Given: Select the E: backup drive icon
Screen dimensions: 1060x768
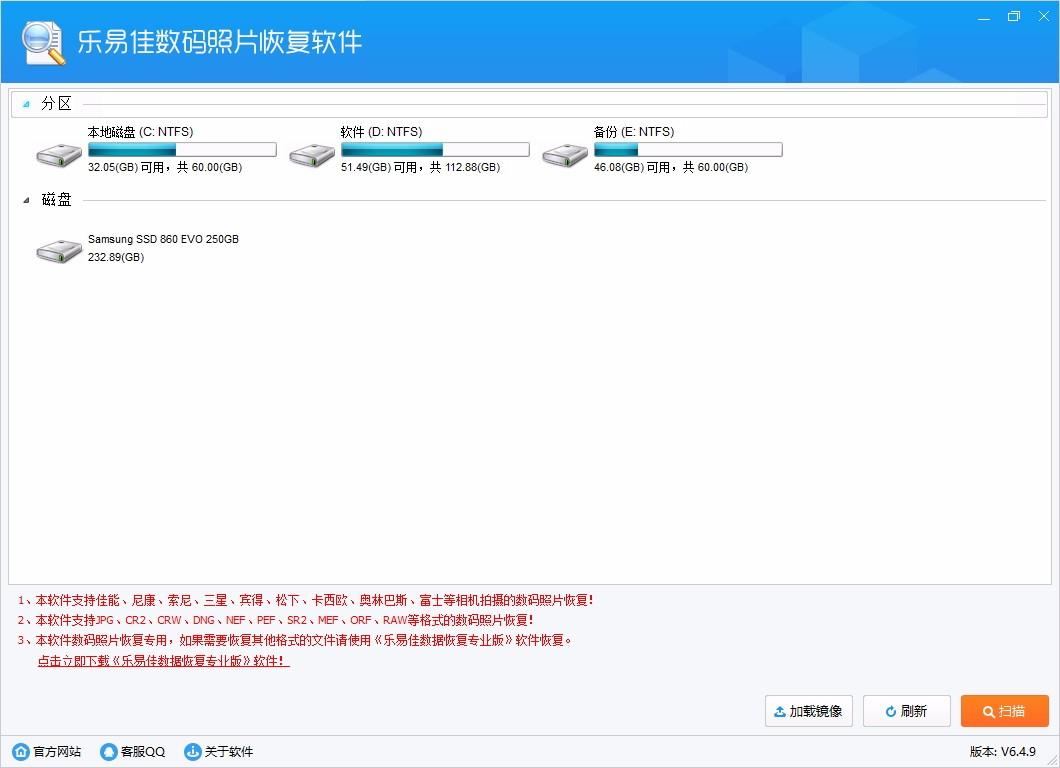Looking at the screenshot, I should coord(564,155).
